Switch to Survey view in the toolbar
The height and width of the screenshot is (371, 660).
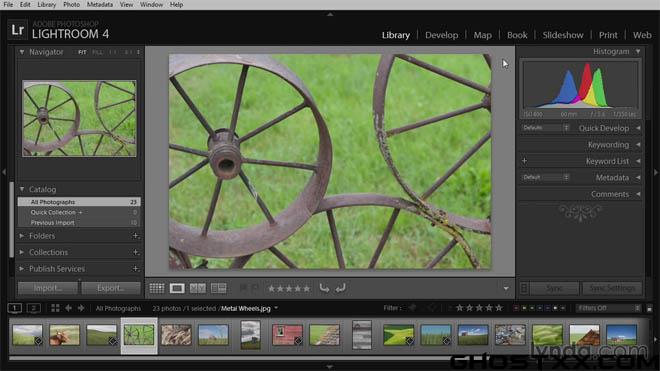[218, 288]
